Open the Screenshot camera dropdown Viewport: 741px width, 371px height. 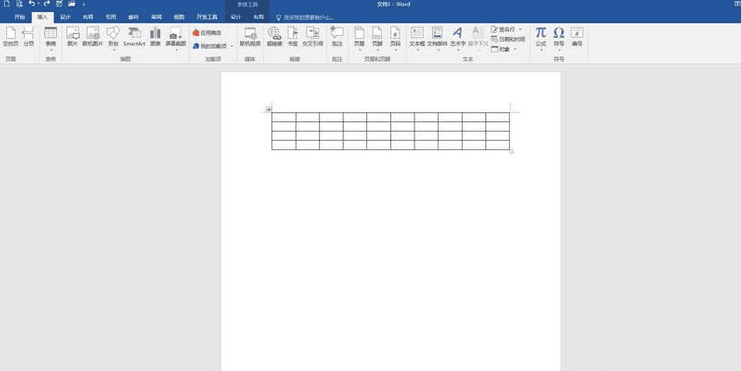[x=175, y=38]
